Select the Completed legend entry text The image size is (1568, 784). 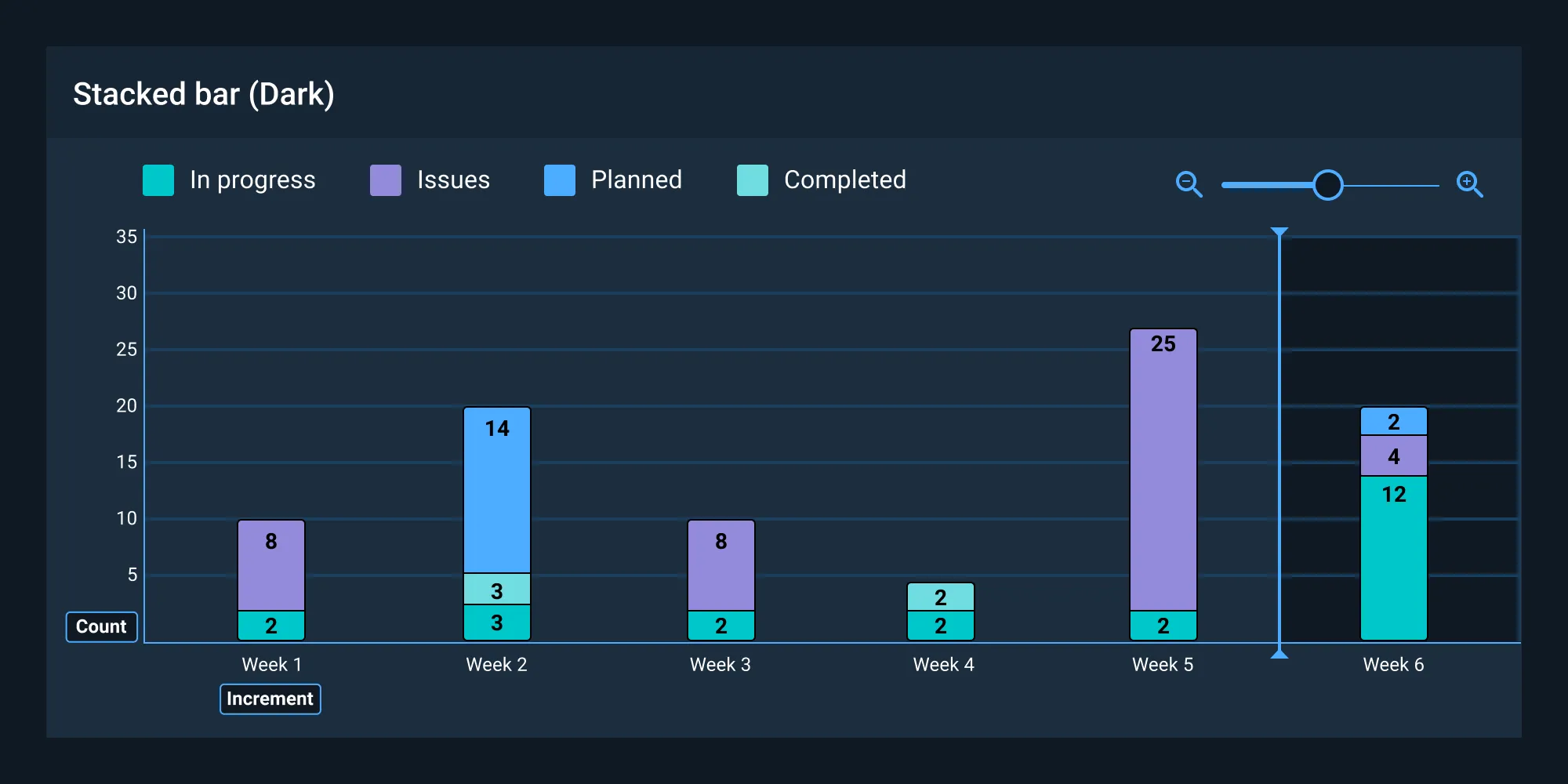[844, 180]
